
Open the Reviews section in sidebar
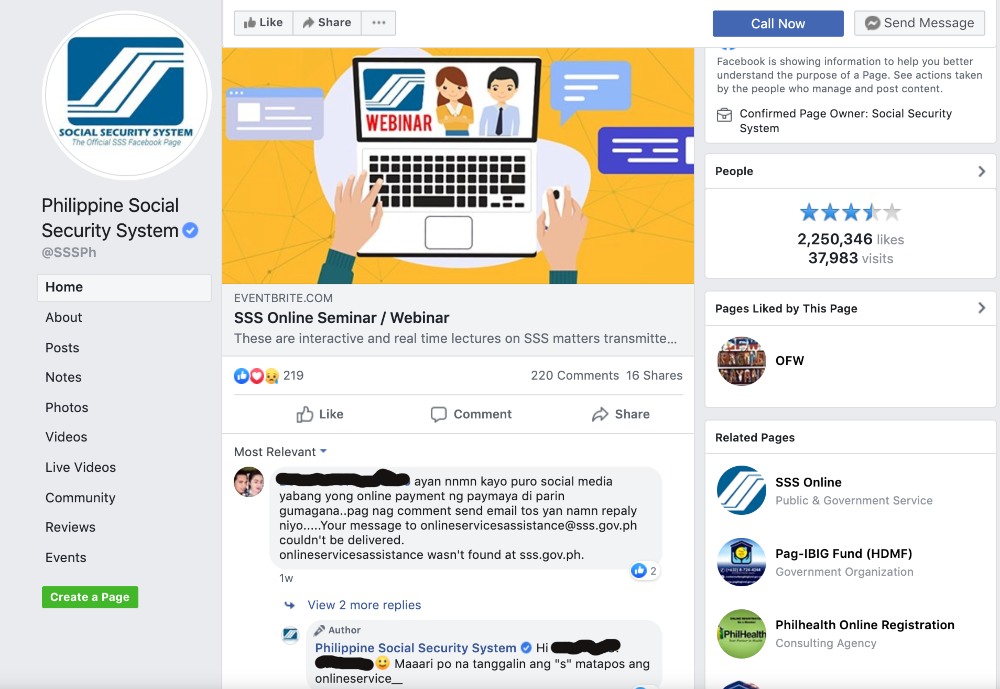[x=70, y=527]
